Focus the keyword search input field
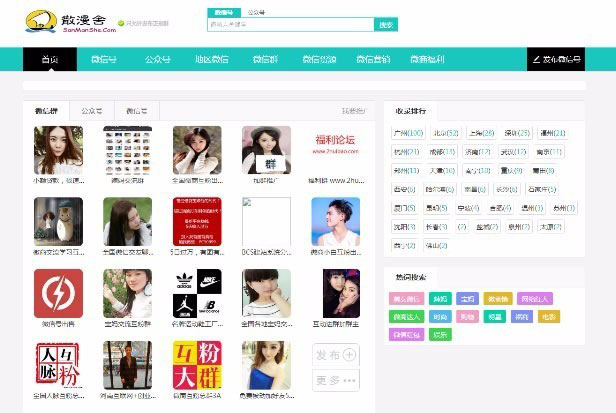Viewport: 616px width, 413px height. click(x=291, y=24)
